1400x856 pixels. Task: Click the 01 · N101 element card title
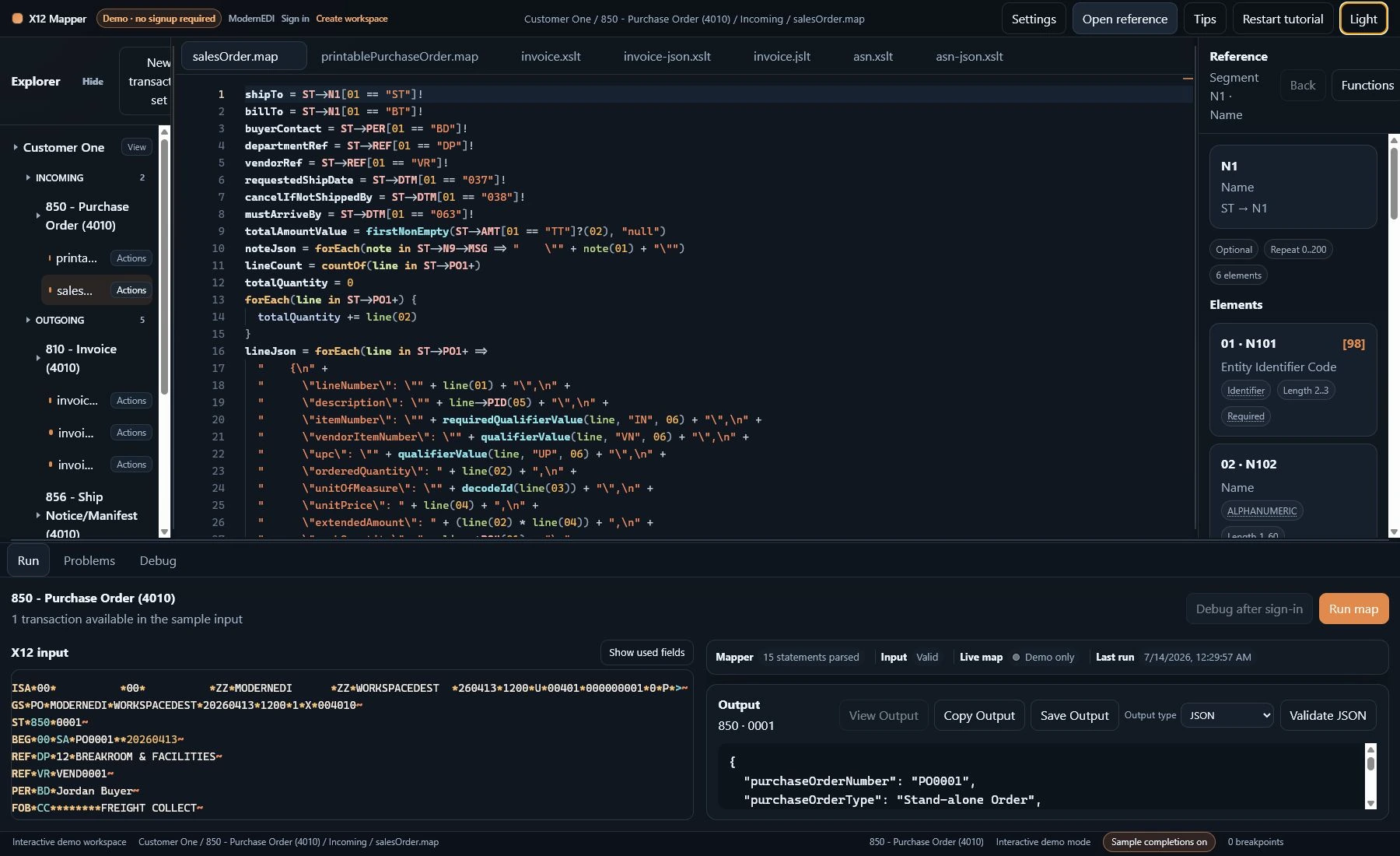pos(1248,343)
